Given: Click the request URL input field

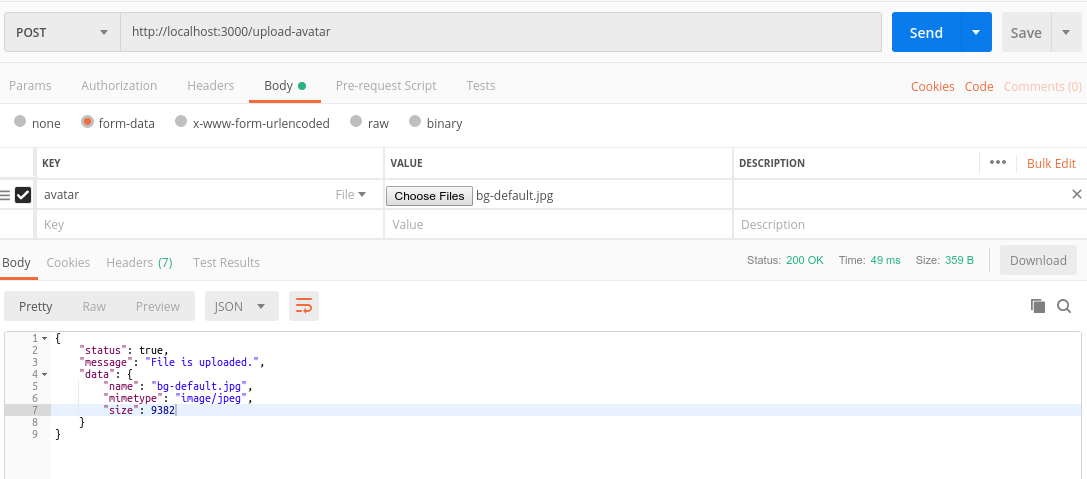Looking at the screenshot, I should pyautogui.click(x=500, y=32).
